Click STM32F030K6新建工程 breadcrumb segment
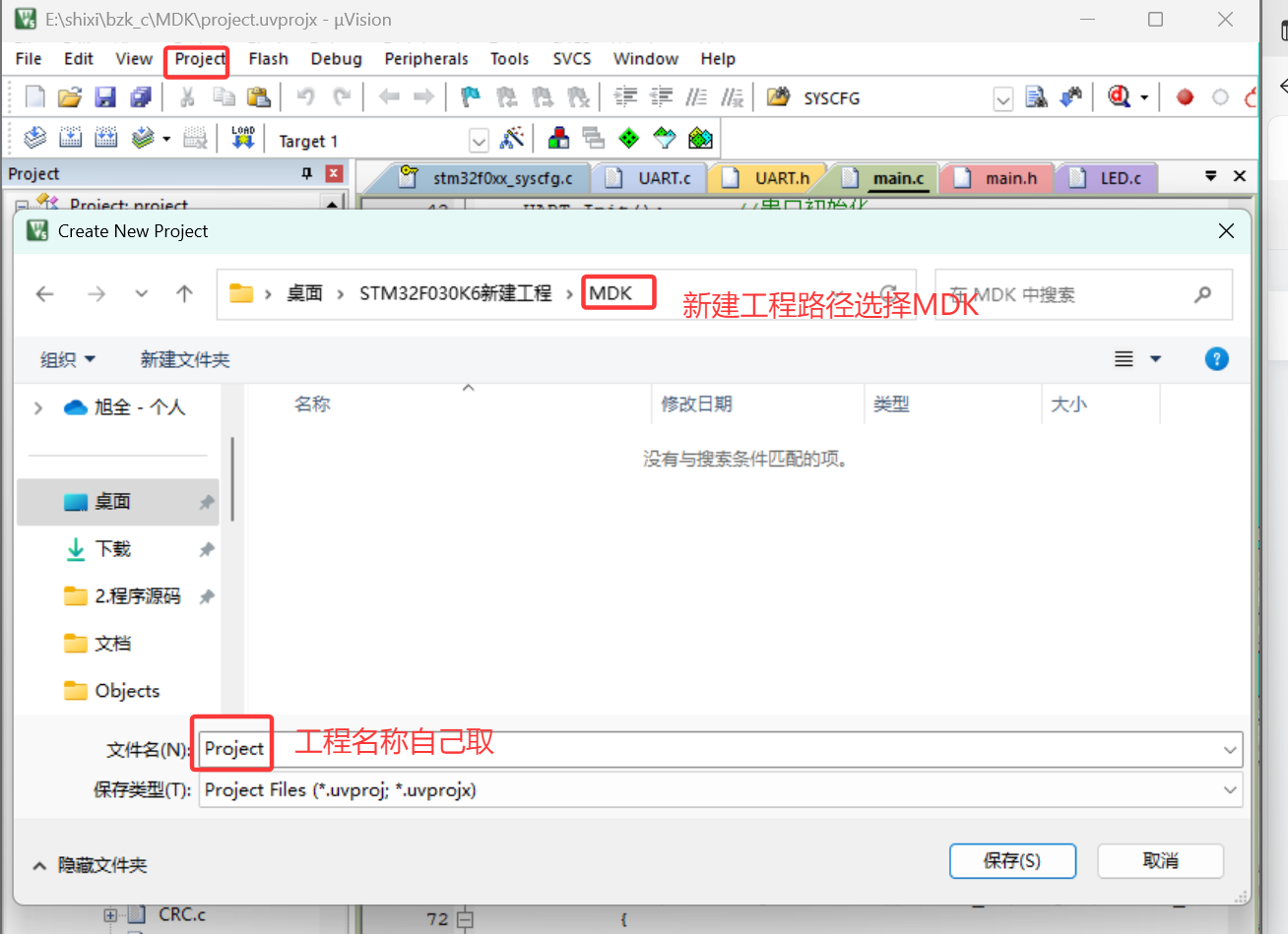Image resolution: width=1288 pixels, height=934 pixels. pos(455,293)
